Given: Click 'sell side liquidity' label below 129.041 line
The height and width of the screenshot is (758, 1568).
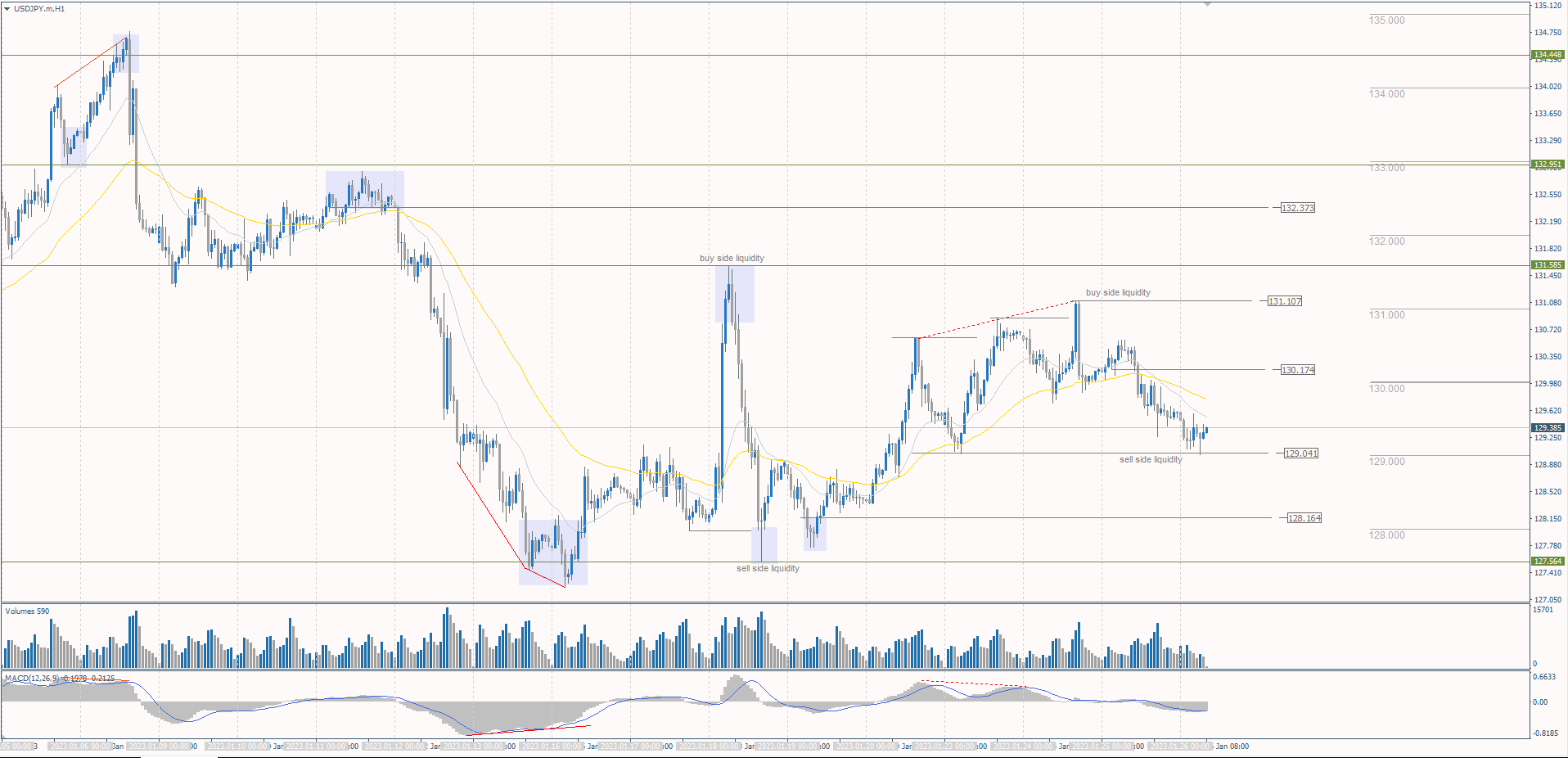Looking at the screenshot, I should [1151, 460].
